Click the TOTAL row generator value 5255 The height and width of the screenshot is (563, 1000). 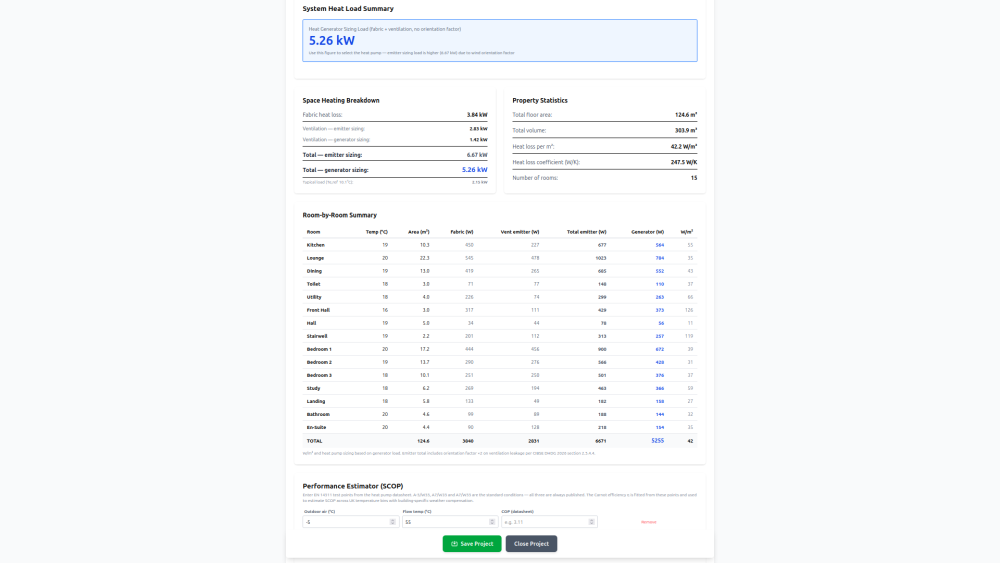(x=657, y=440)
